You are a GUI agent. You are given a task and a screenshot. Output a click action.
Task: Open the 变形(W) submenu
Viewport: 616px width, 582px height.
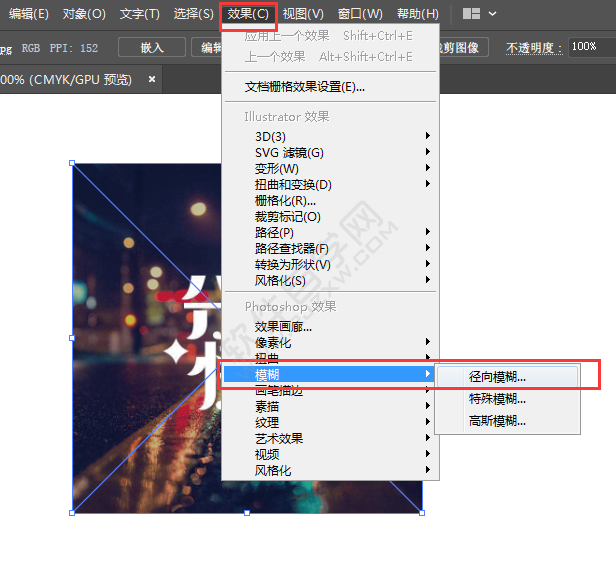pos(330,169)
